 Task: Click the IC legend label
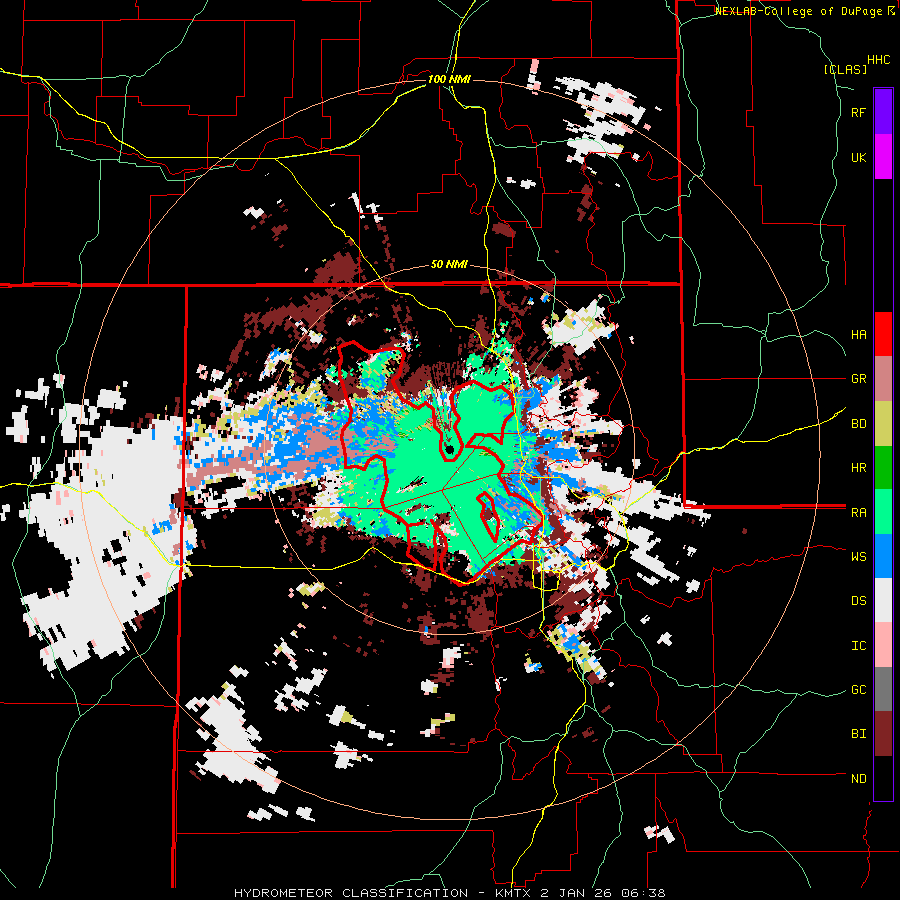click(x=858, y=646)
